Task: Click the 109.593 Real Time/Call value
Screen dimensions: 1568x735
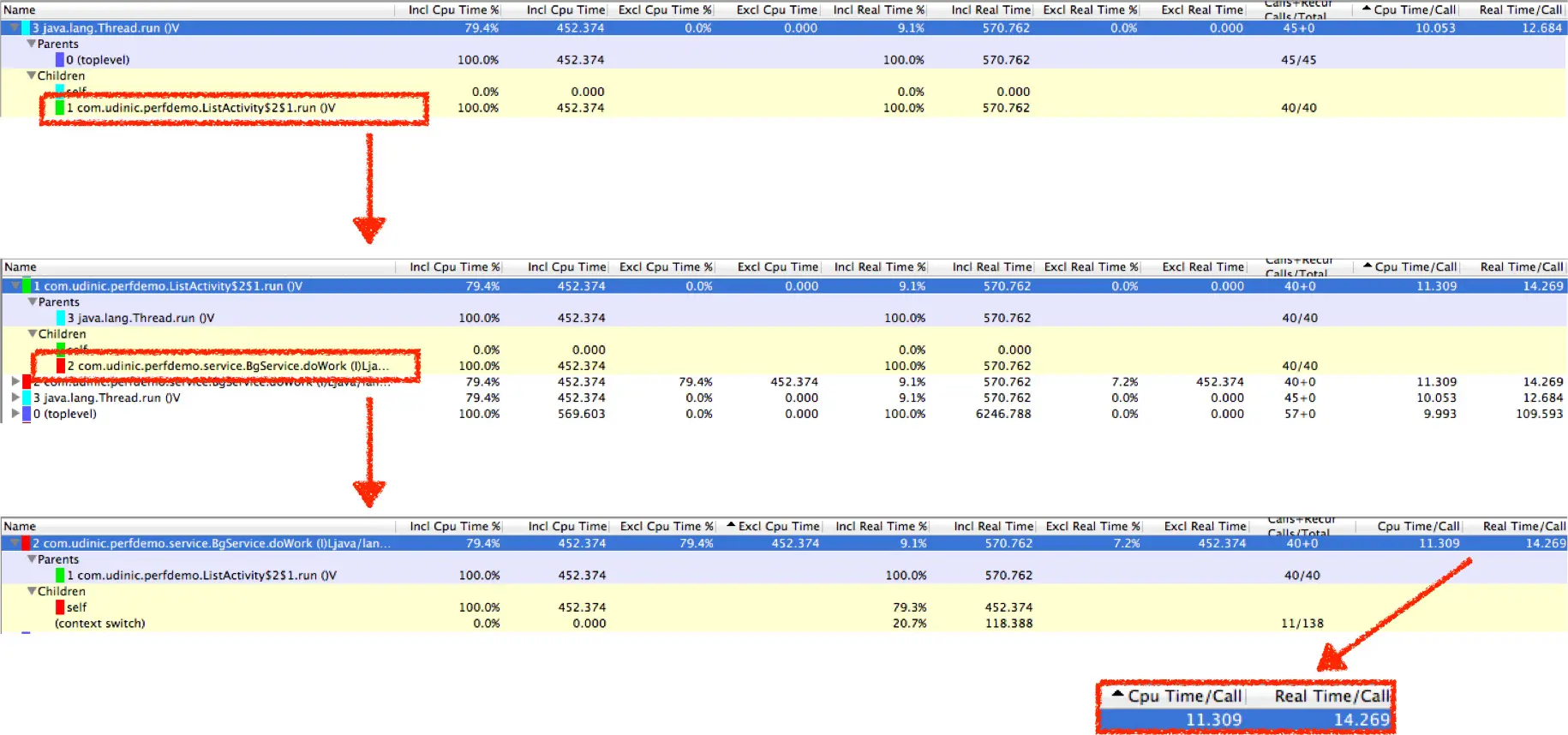Action: click(1540, 414)
